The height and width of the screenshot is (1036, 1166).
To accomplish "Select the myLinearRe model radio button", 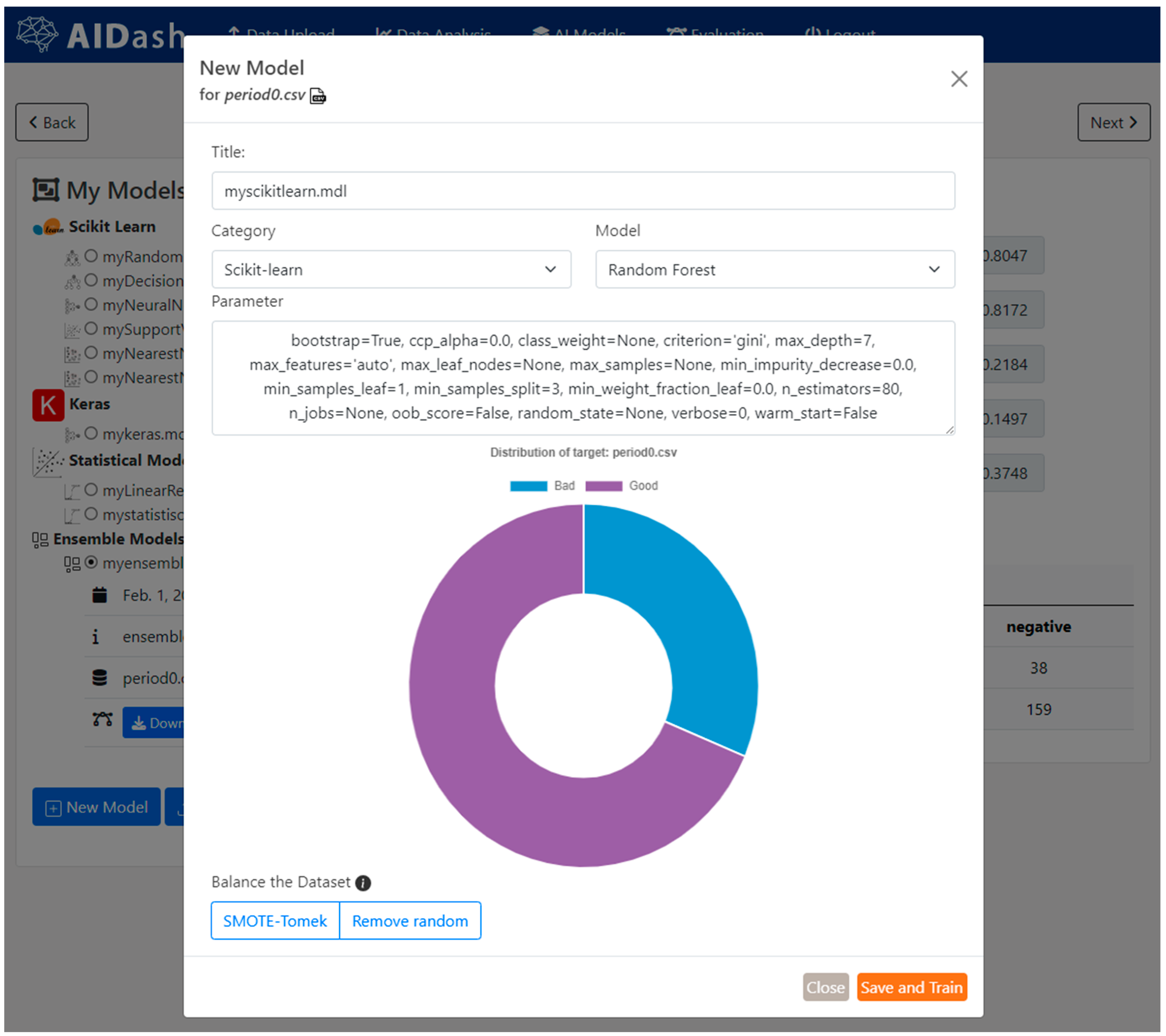I will click(91, 490).
